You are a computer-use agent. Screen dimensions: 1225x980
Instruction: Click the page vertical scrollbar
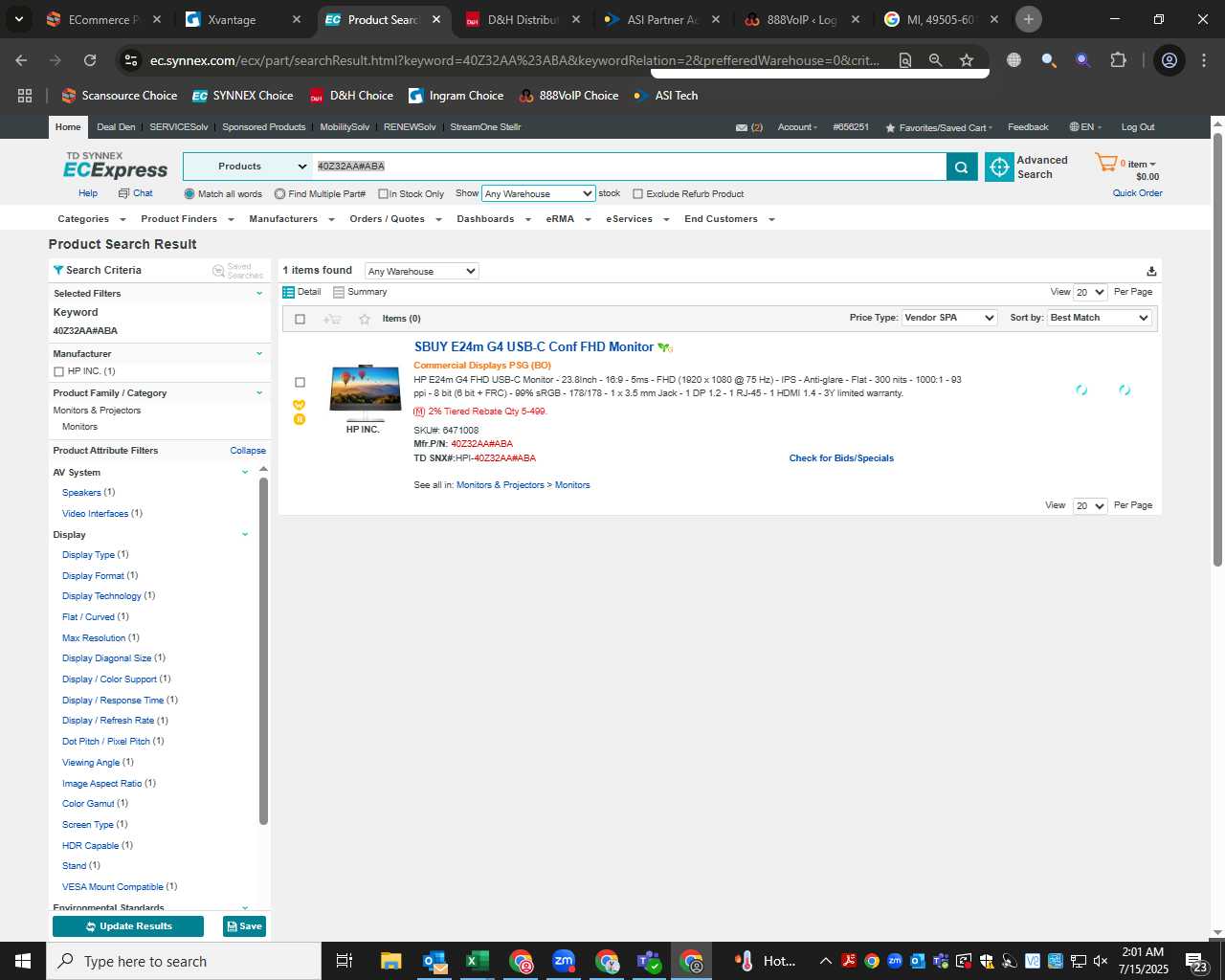(x=1217, y=349)
